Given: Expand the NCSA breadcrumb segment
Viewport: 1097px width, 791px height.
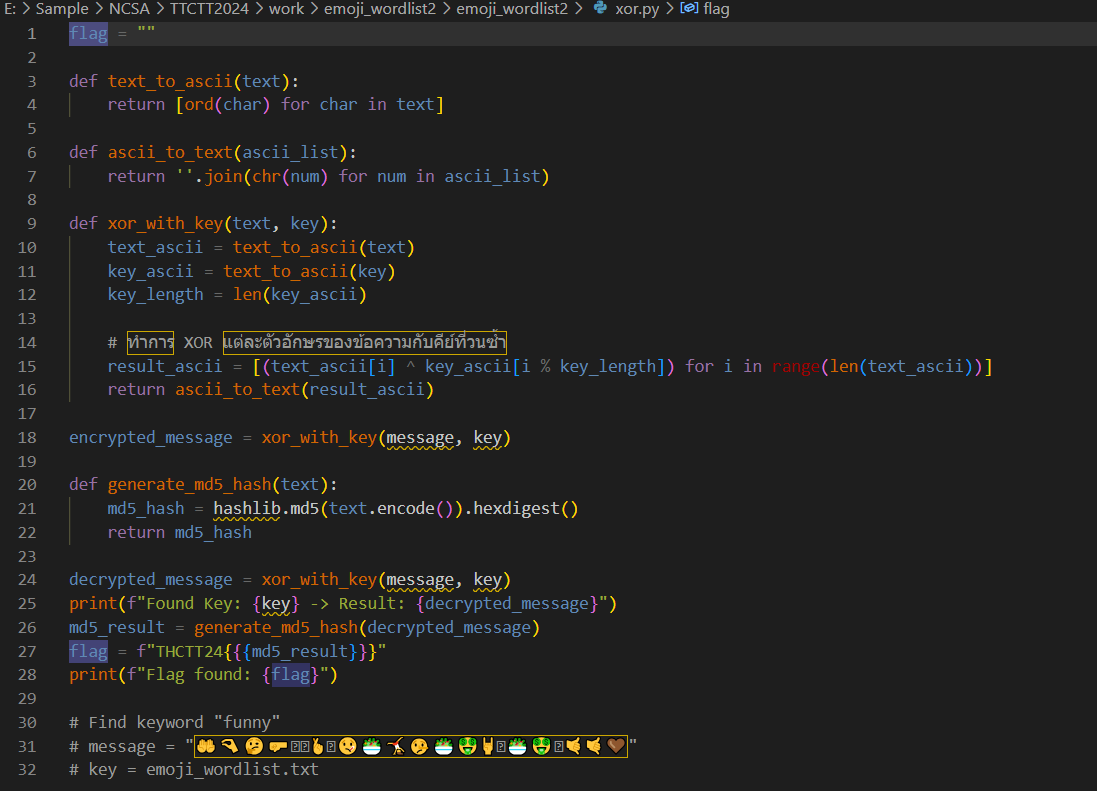Looking at the screenshot, I should pyautogui.click(x=131, y=9).
